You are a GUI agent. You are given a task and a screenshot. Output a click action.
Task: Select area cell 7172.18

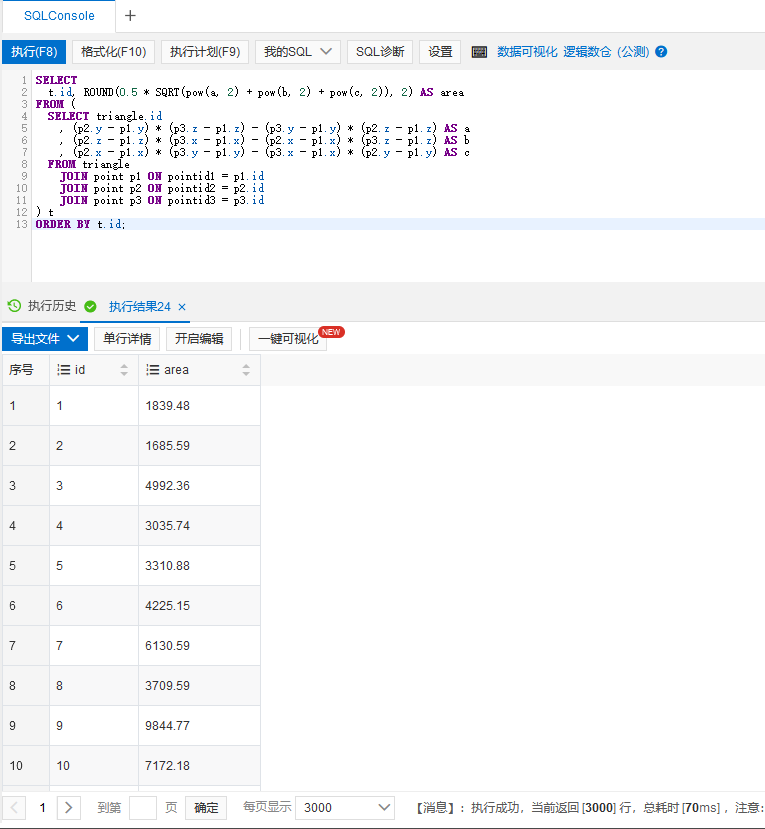point(199,766)
